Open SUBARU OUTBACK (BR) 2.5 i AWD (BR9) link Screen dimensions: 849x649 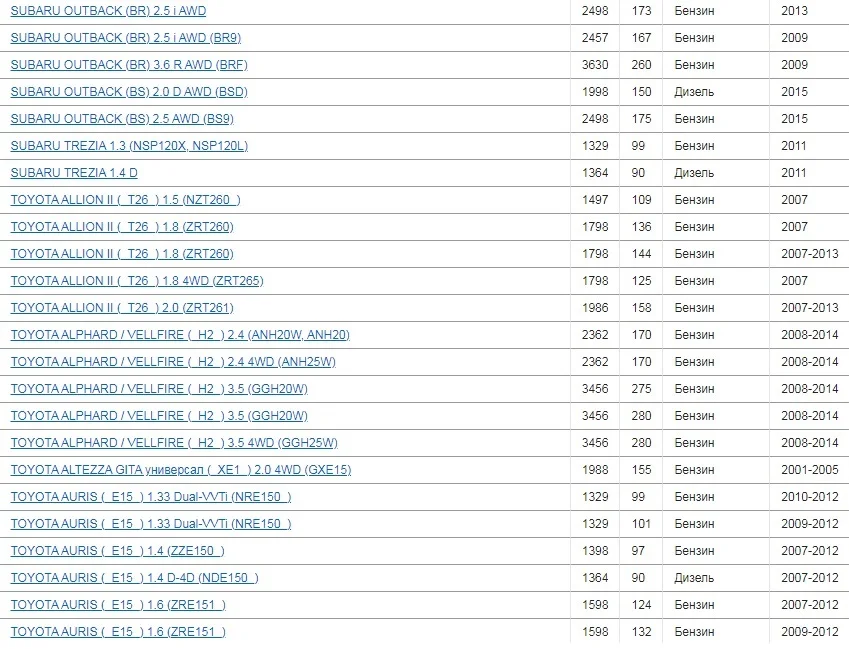point(126,38)
